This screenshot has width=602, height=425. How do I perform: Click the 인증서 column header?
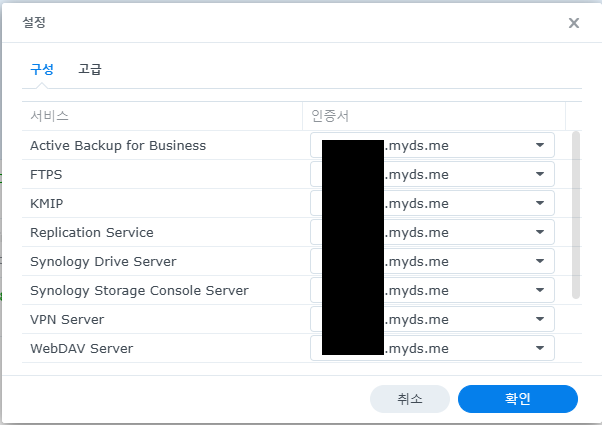point(434,116)
